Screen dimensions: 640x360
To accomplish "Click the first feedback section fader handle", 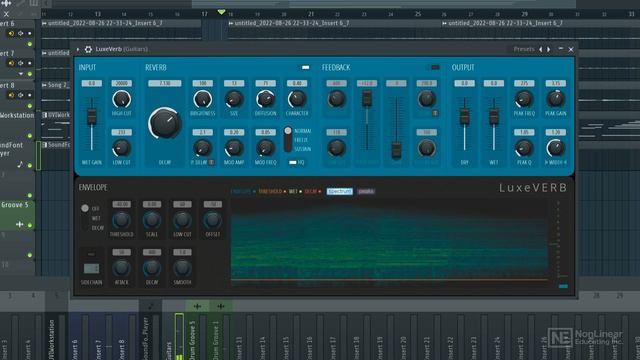I will 367,98.
